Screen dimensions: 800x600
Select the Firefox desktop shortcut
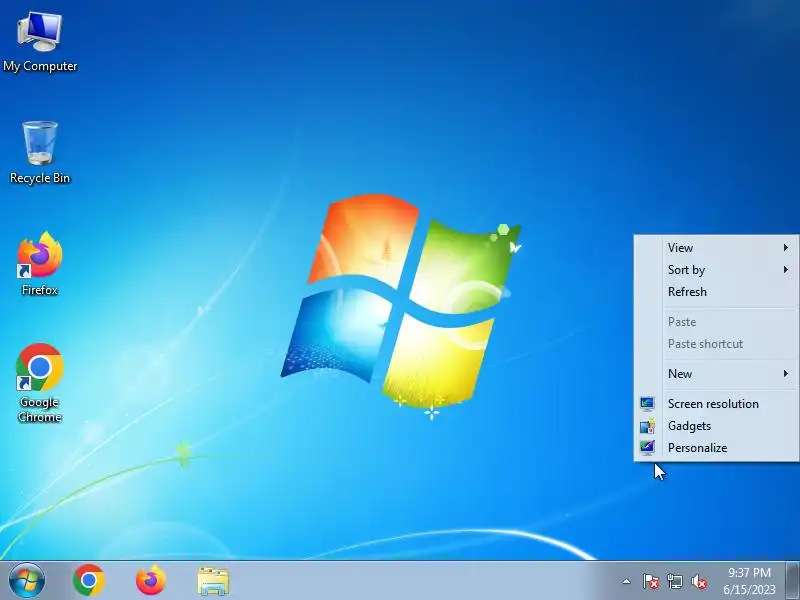[40, 264]
